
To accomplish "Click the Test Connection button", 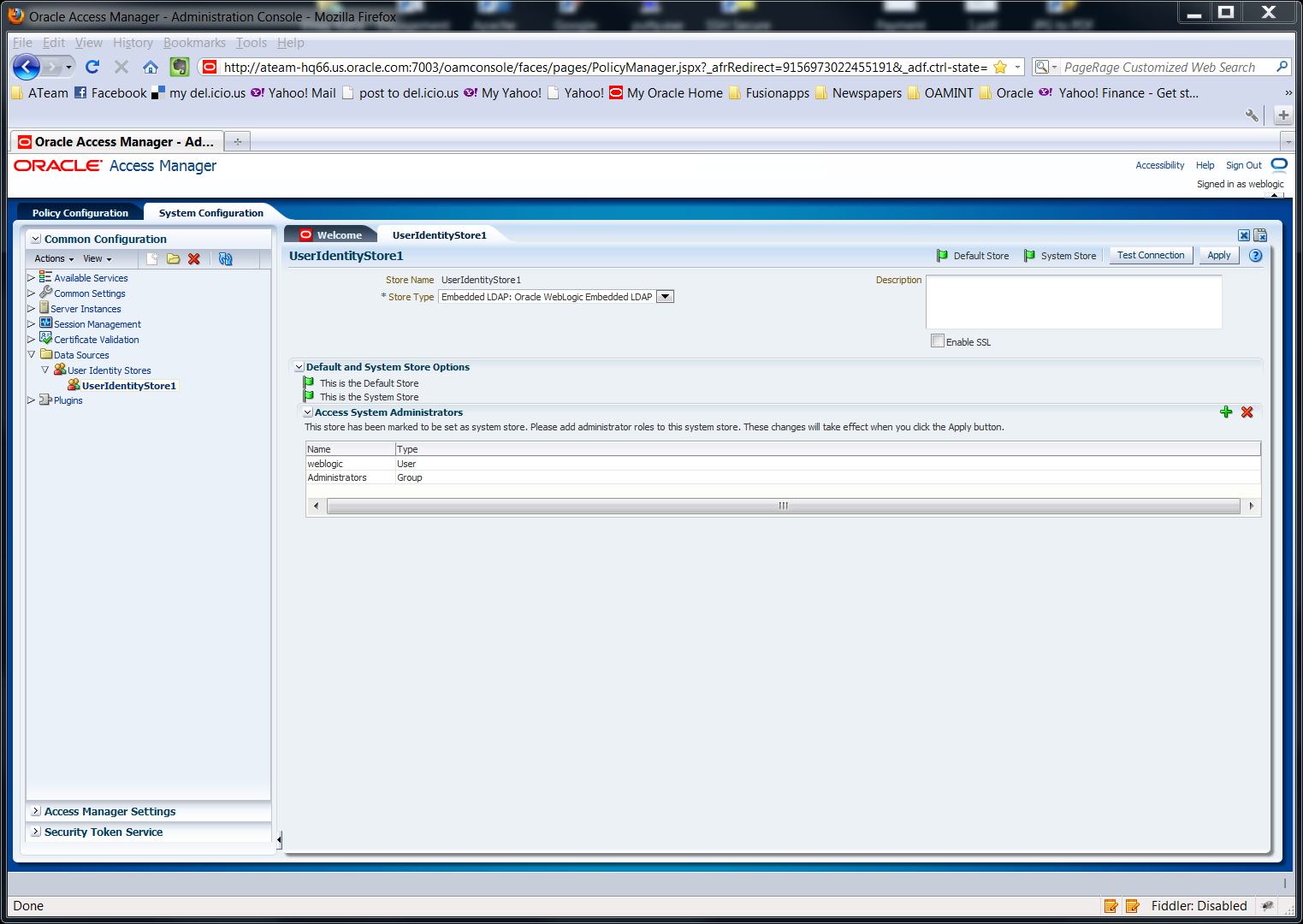I will 1151,255.
